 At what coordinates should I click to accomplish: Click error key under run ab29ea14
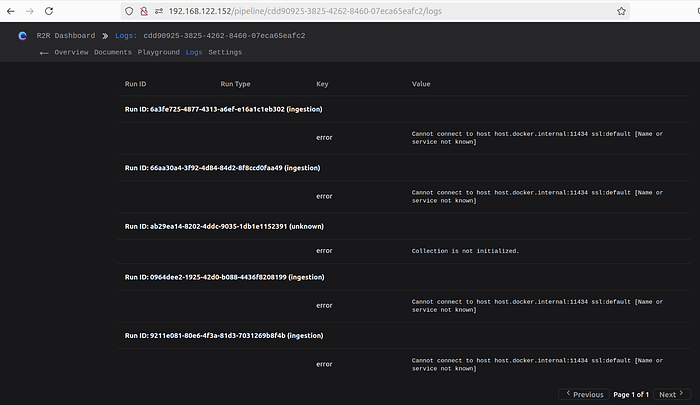click(324, 251)
